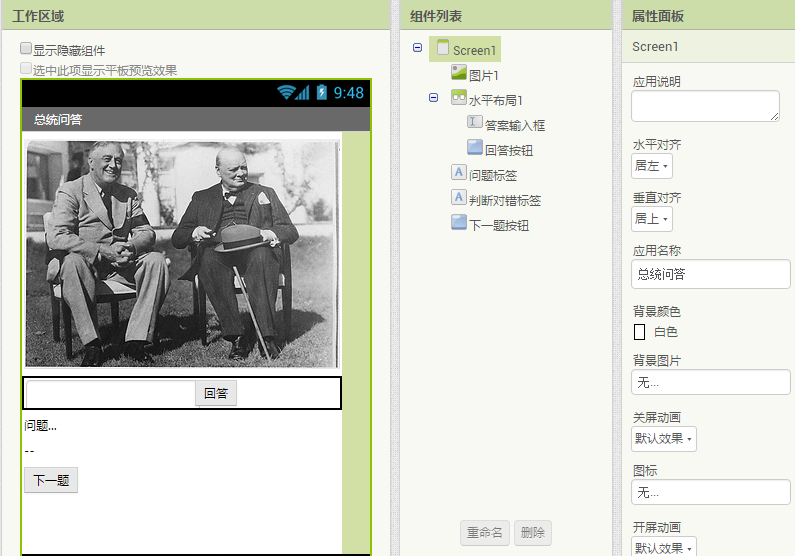Click the white 背景颜色 color swatch
Image resolution: width=795 pixels, height=556 pixels.
639,332
